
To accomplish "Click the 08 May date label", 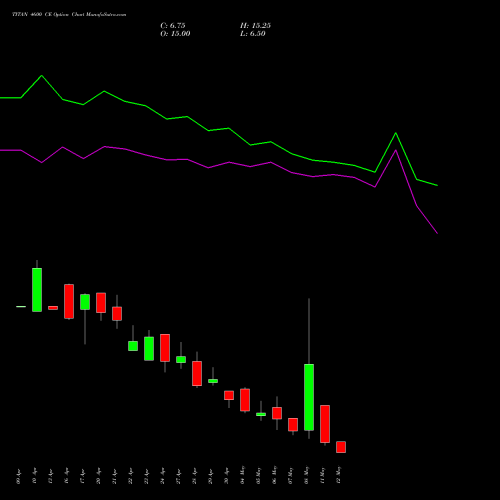I will click(307, 475).
